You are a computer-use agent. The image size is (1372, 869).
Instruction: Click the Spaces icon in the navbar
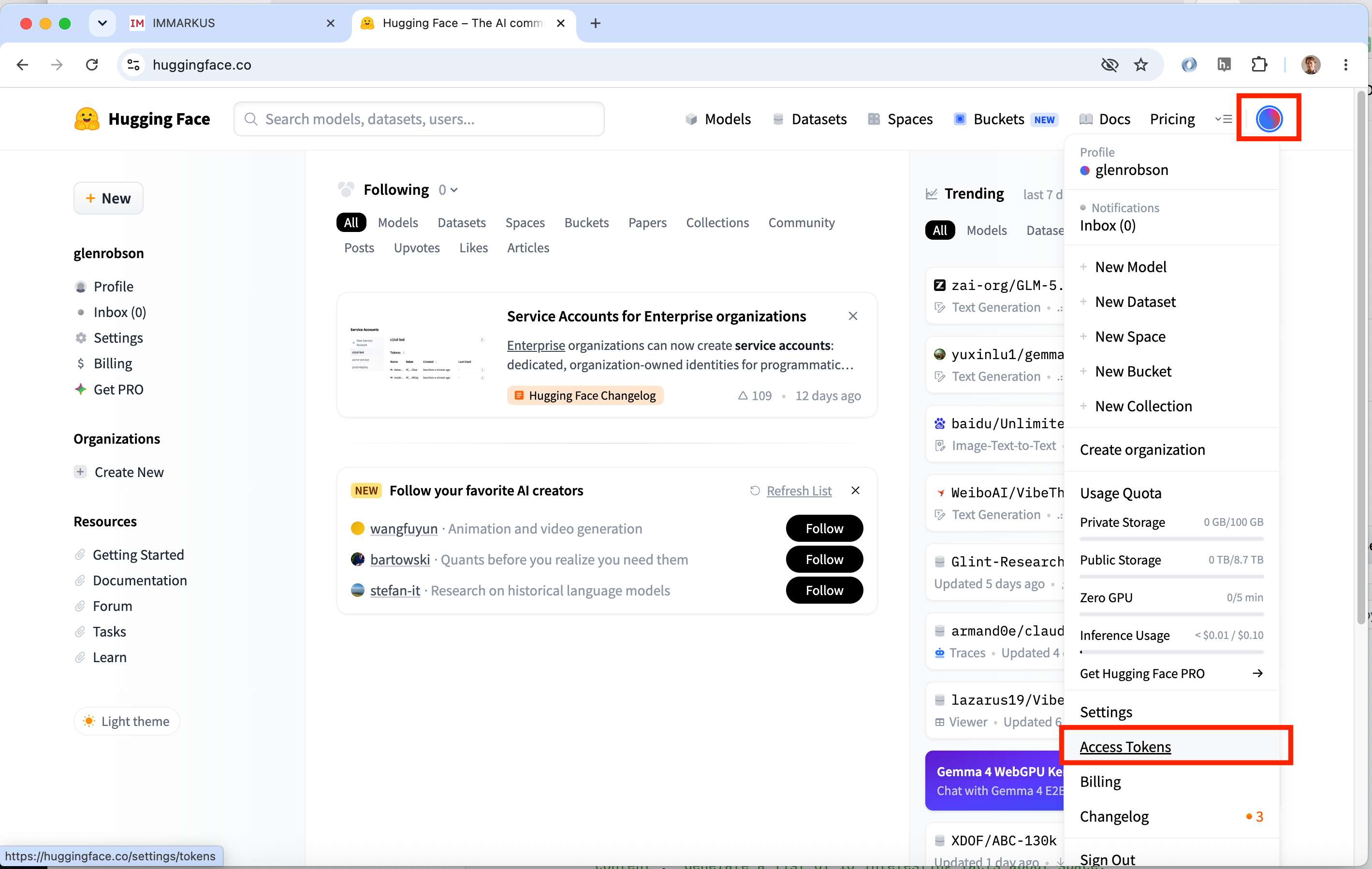point(874,119)
